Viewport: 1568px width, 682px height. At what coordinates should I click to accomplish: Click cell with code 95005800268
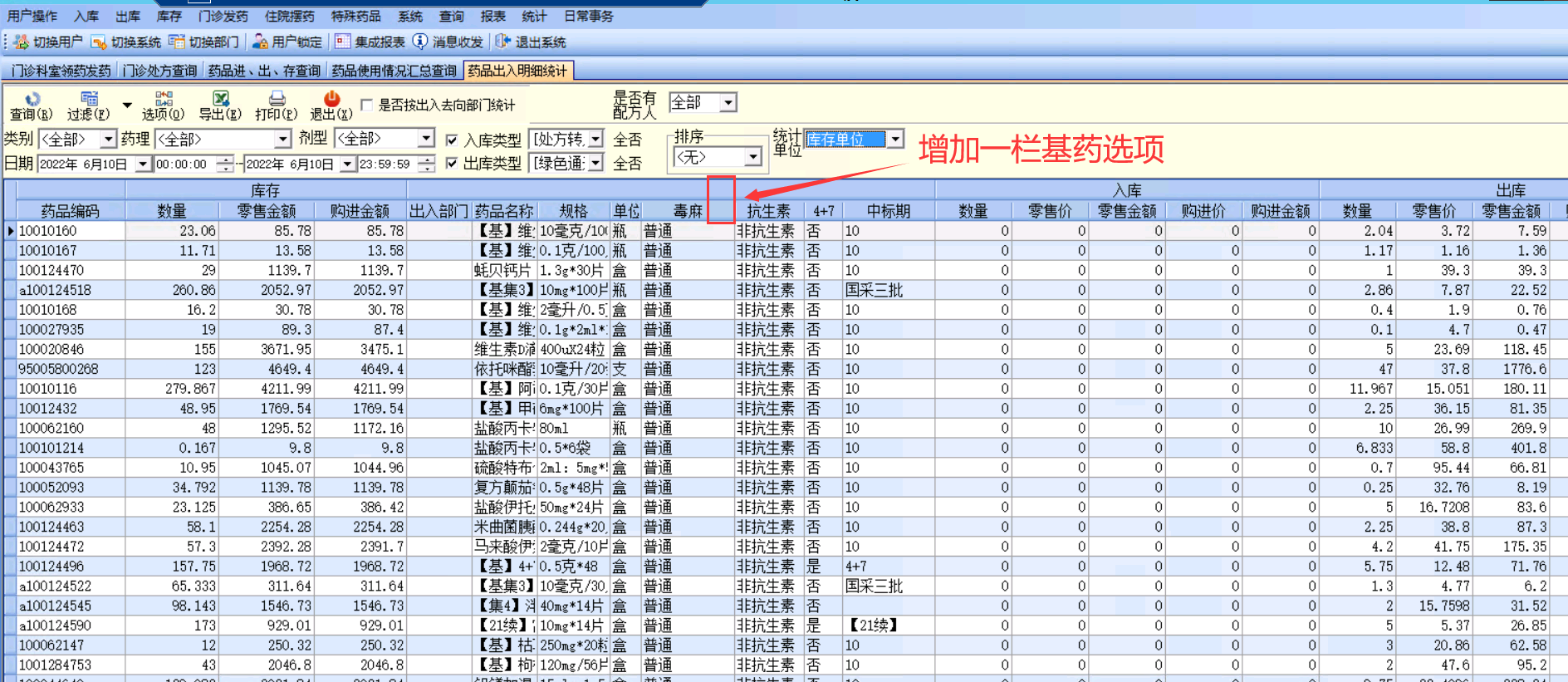[x=70, y=369]
